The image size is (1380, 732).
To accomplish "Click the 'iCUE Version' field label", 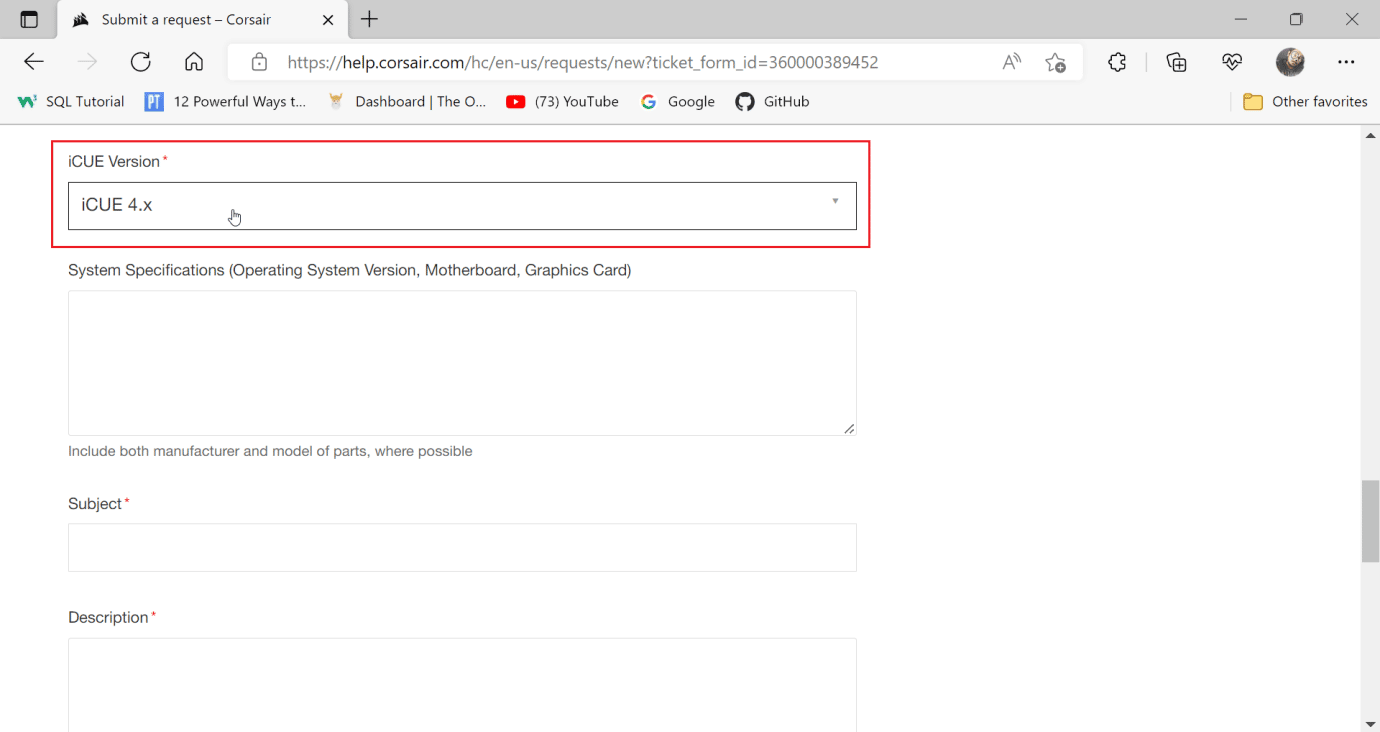I will [x=114, y=161].
